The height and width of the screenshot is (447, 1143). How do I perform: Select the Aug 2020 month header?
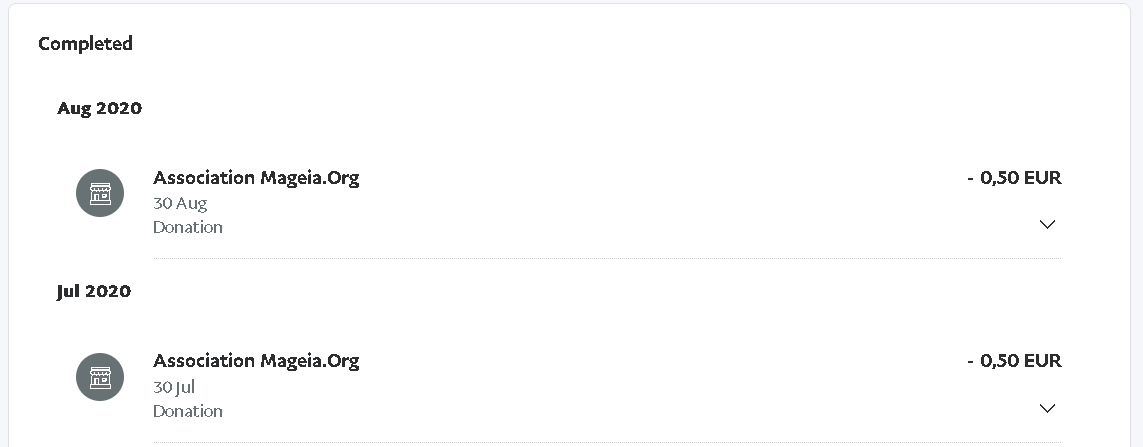pyautogui.click(x=100, y=108)
